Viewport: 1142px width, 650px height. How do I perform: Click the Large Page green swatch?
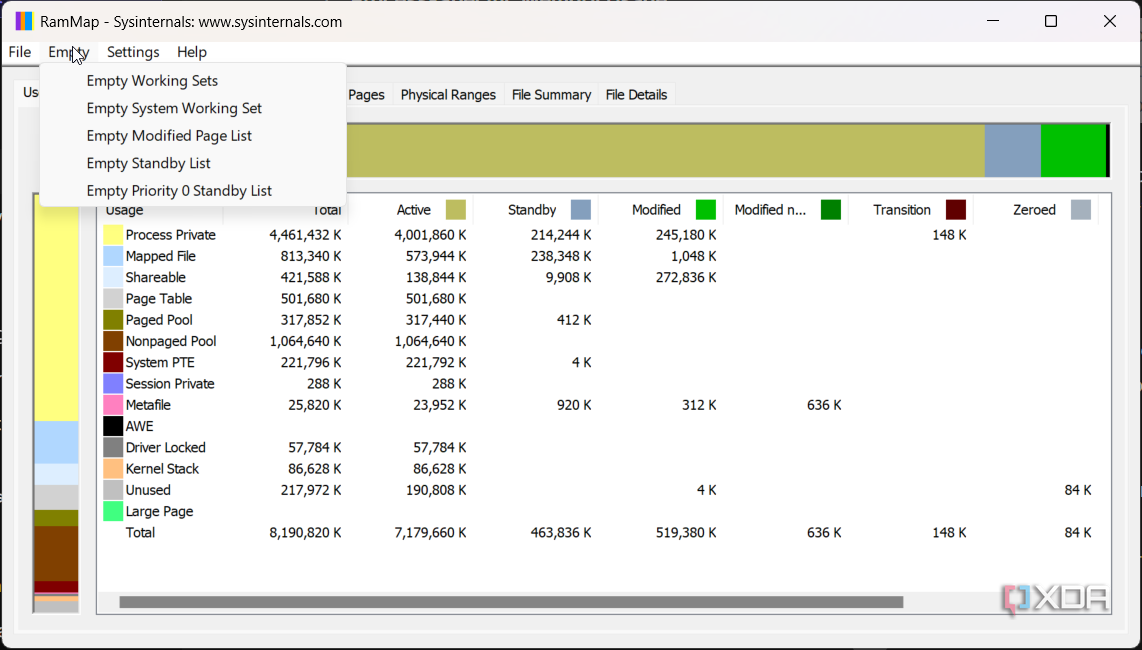(x=113, y=511)
